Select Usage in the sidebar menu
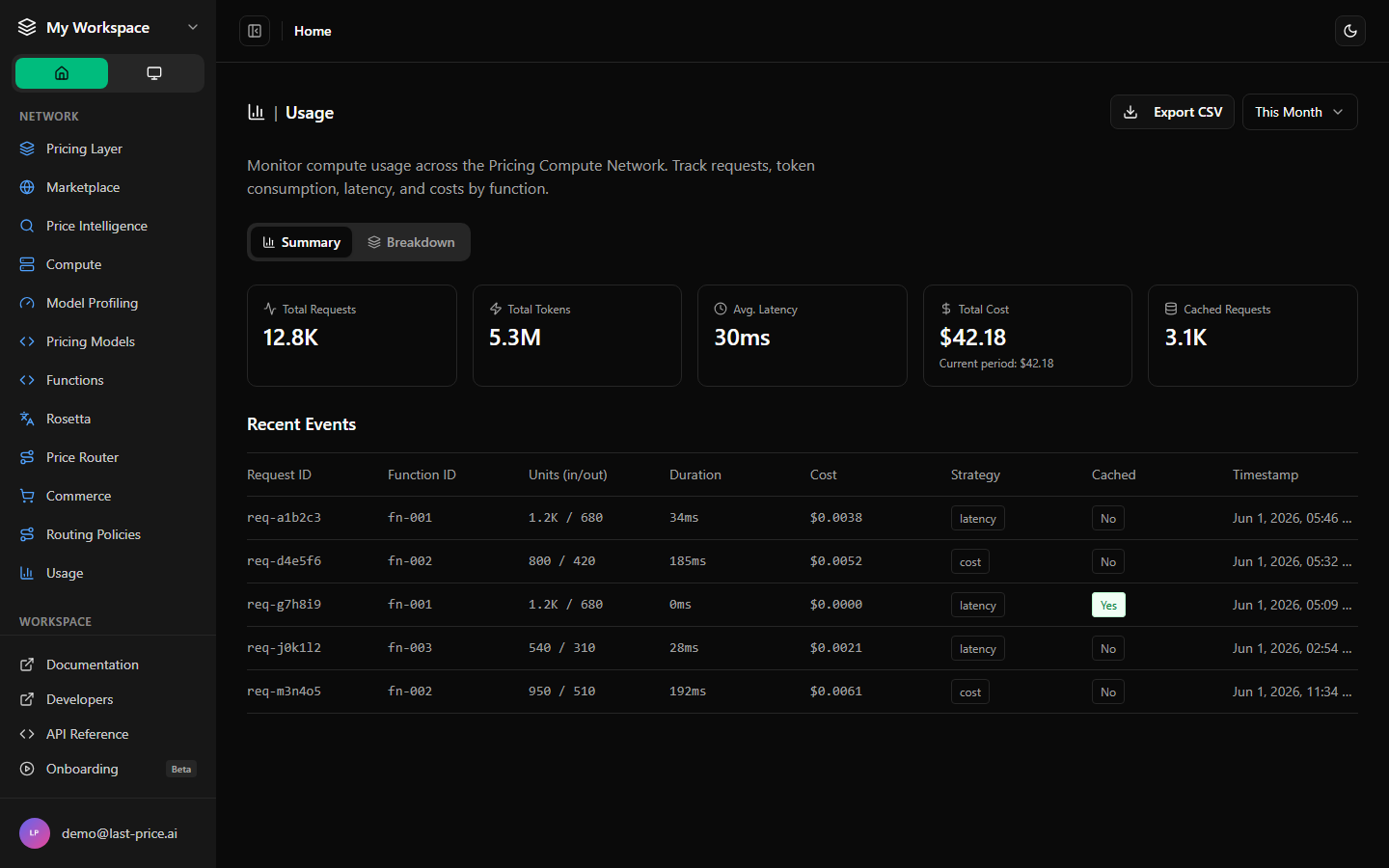 (x=108, y=573)
